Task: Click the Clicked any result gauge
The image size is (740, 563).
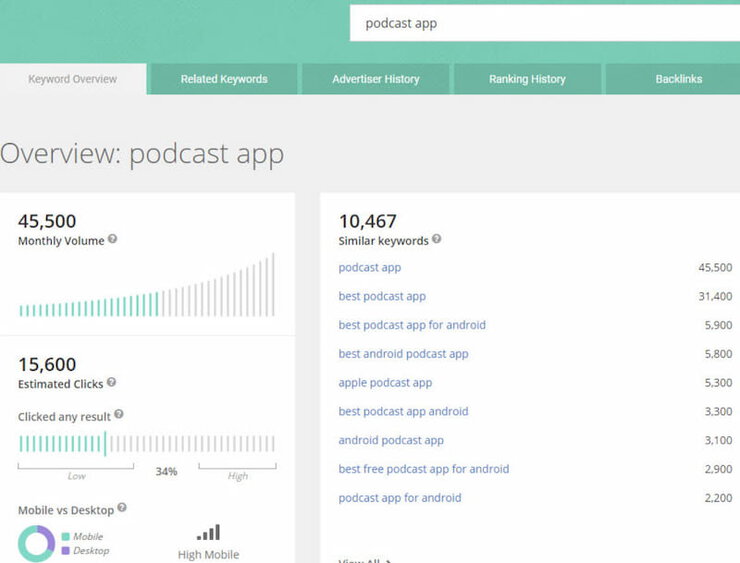Action: (x=147, y=444)
